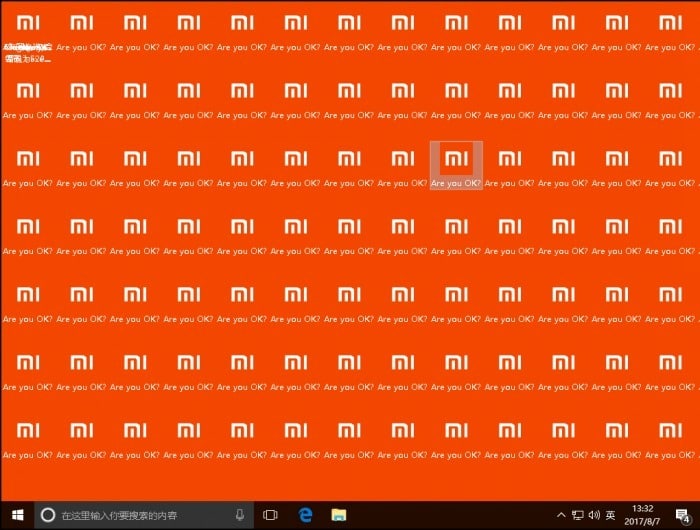Image resolution: width=700 pixels, height=530 pixels.
Task: Select the Mi icon in the top-right corner
Action: 671,23
